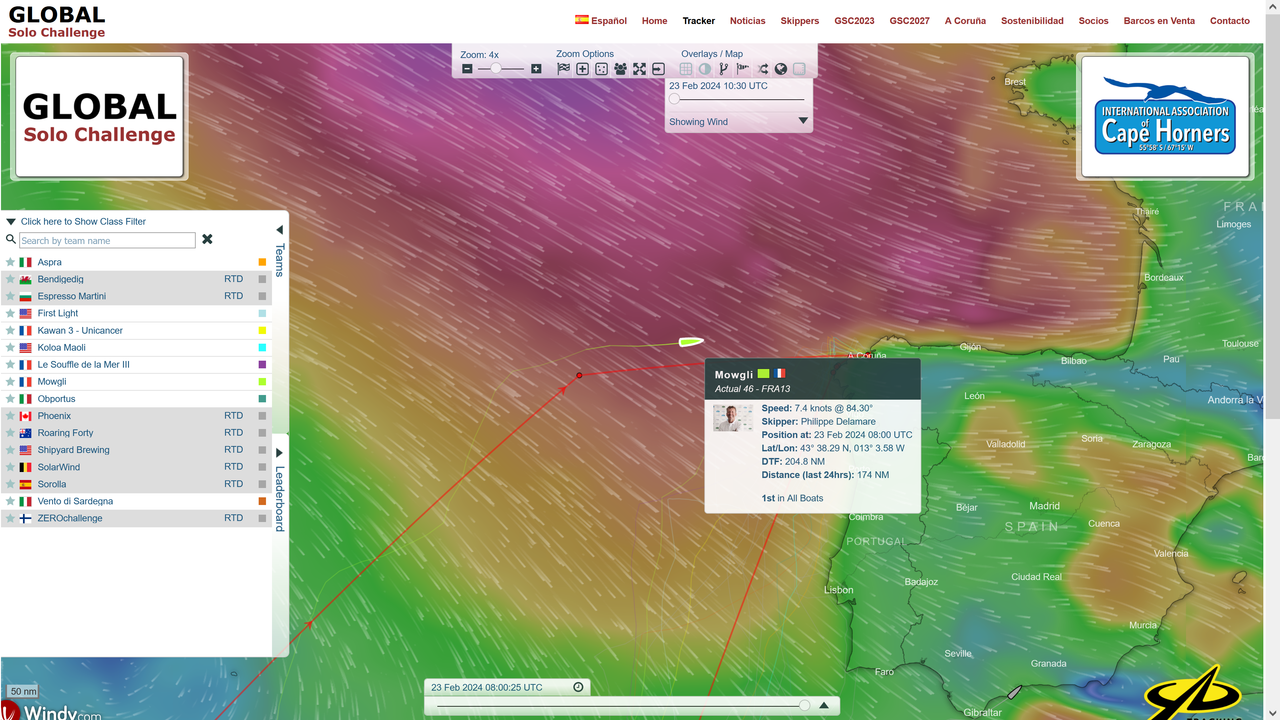1280x720 pixels.
Task: Click the four-arrows expand zoom icon
Action: click(639, 69)
